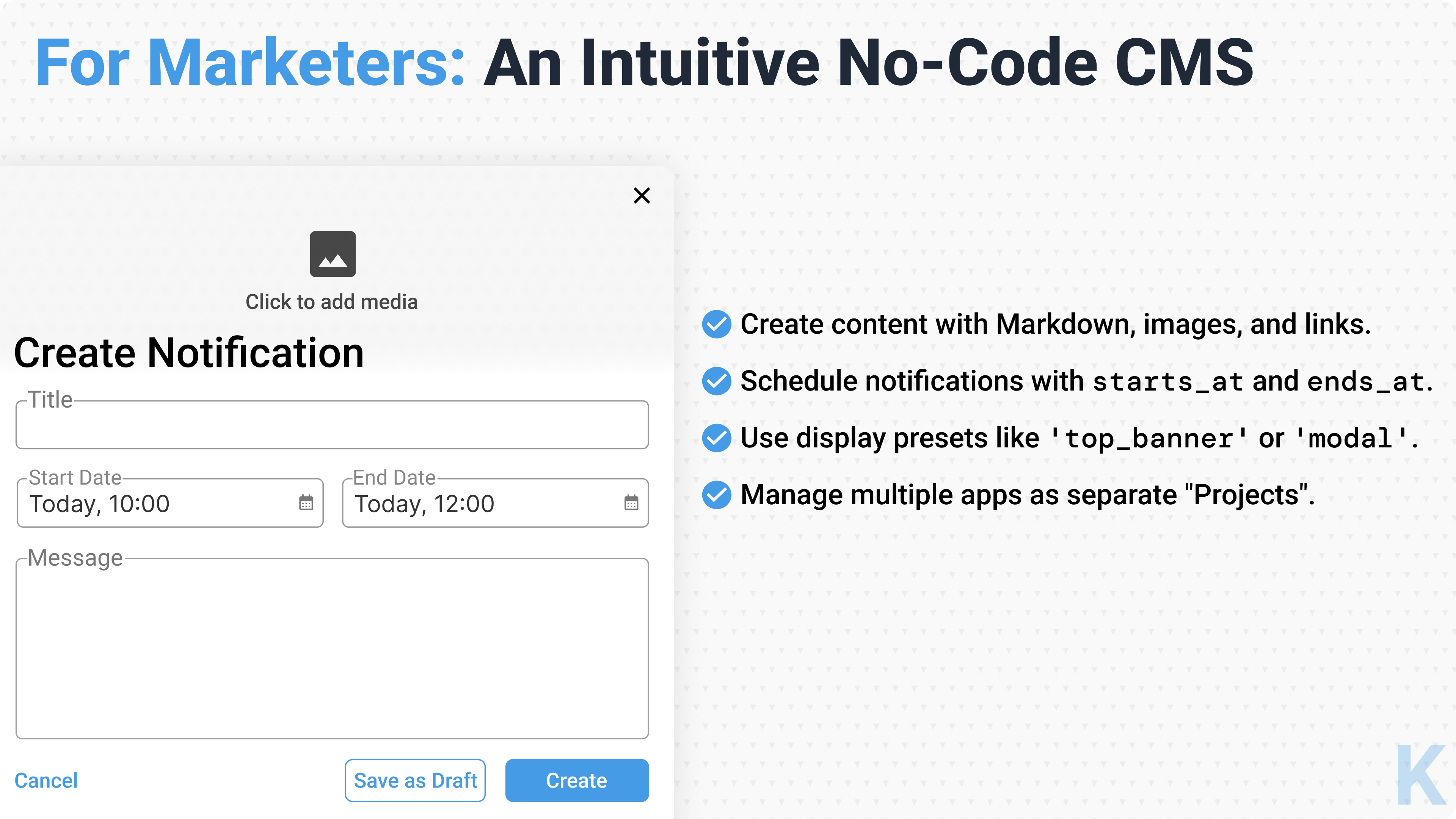Click checkmark beside "Create content with Markdown"
The height and width of the screenshot is (819, 1456).
(717, 325)
